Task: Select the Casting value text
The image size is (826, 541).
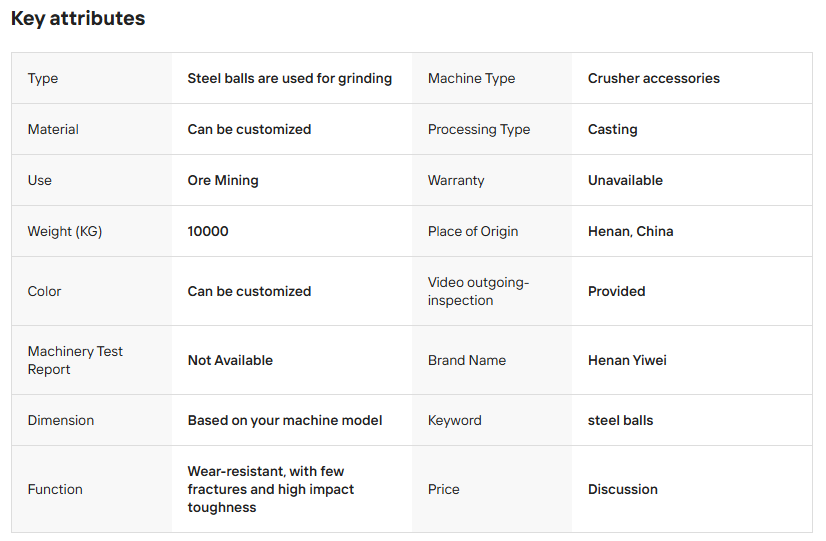Action: [613, 129]
